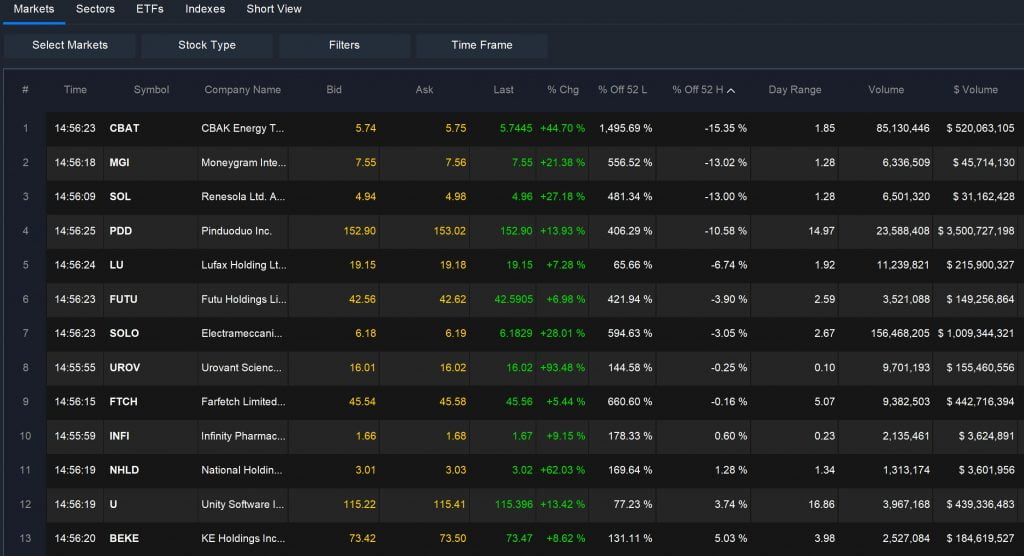Click the SOLO ticker symbol
1024x556 pixels.
124,333
